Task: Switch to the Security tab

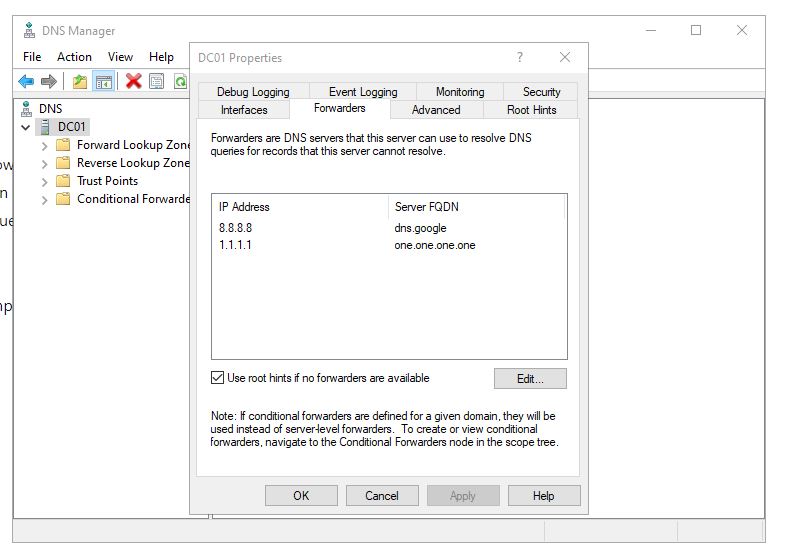Action: tap(541, 92)
